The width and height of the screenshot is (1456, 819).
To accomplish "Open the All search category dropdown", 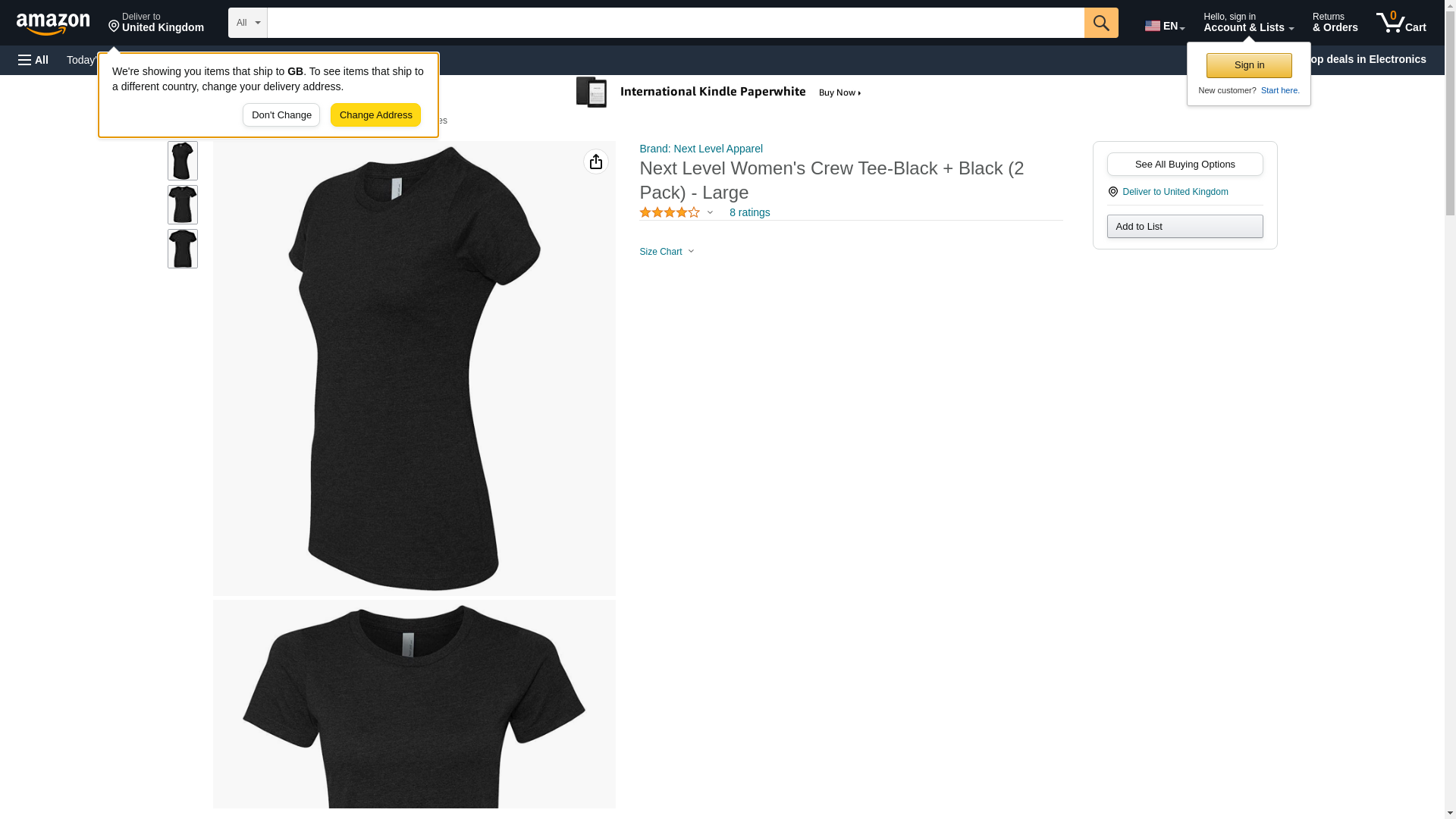I will click(x=247, y=23).
